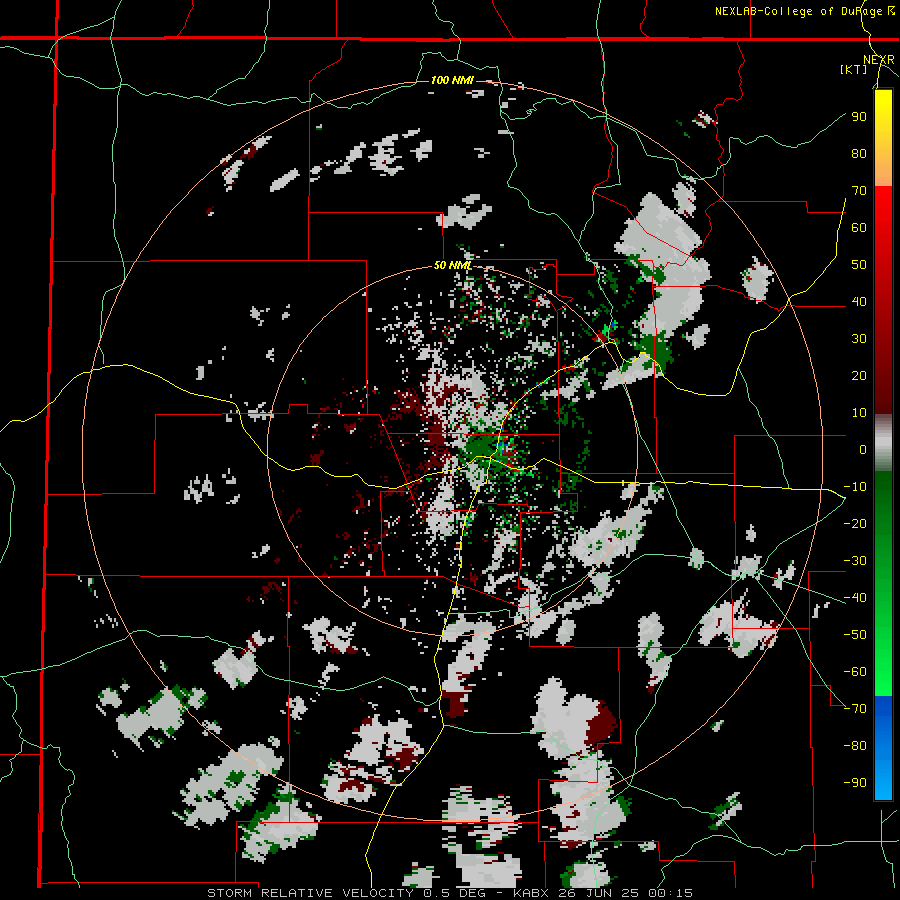Click the -60 knot scale value
The height and width of the screenshot is (900, 900).
[x=855, y=672]
